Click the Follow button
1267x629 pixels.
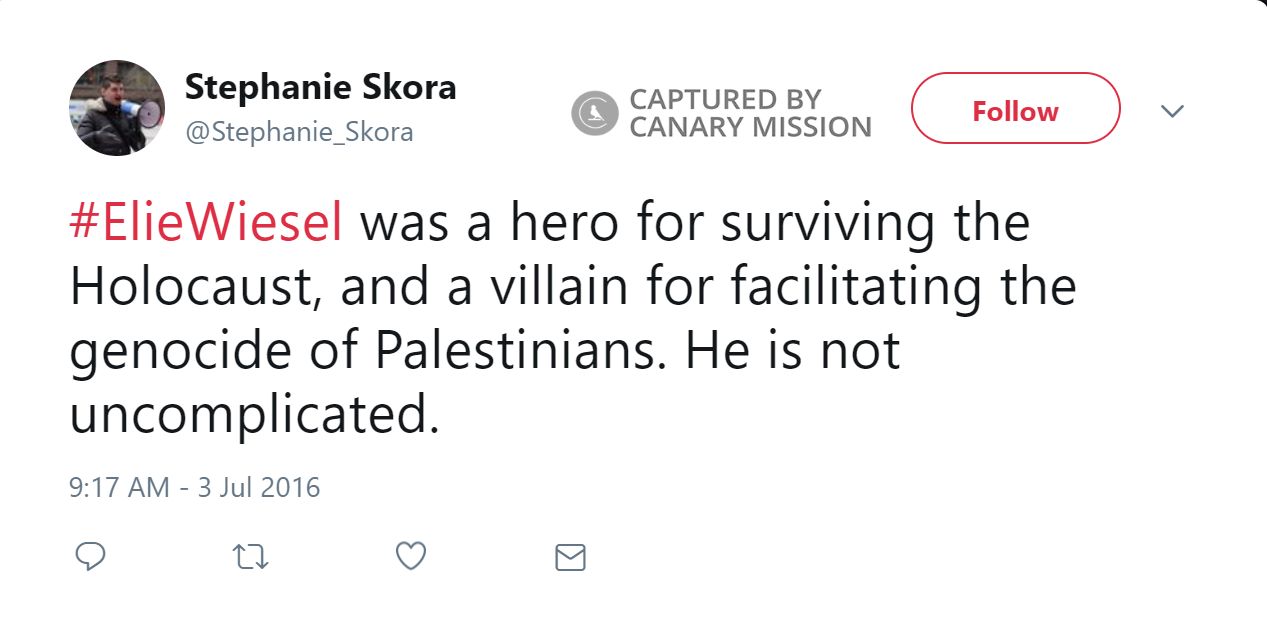click(1014, 110)
